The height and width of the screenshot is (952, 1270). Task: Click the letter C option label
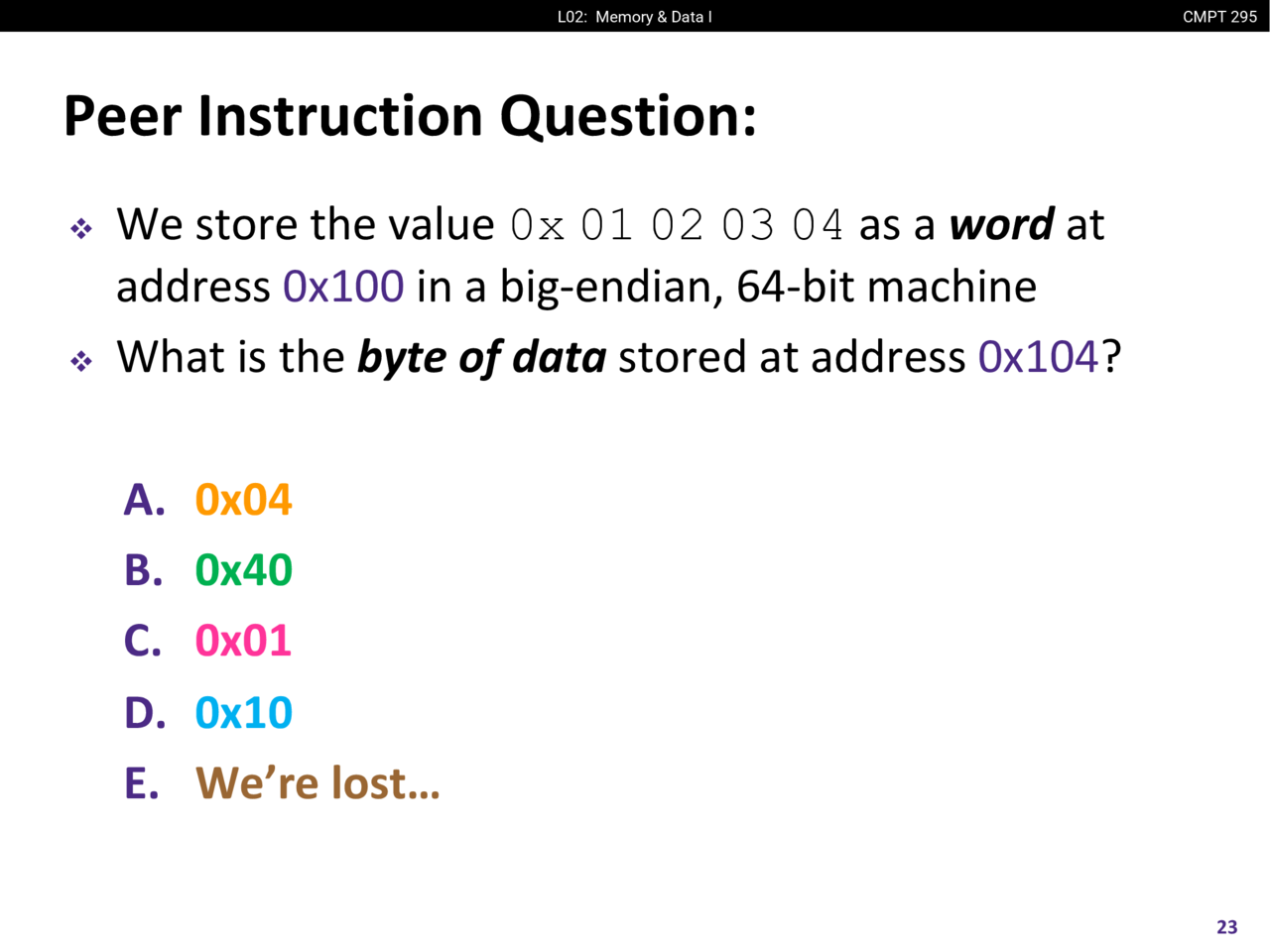(x=143, y=641)
